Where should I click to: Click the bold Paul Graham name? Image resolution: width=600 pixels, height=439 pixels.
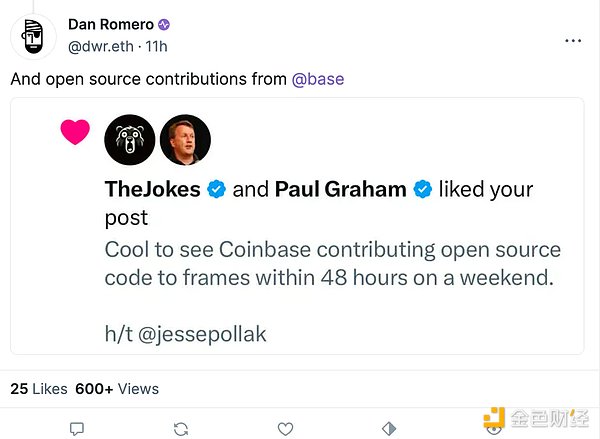pos(341,190)
